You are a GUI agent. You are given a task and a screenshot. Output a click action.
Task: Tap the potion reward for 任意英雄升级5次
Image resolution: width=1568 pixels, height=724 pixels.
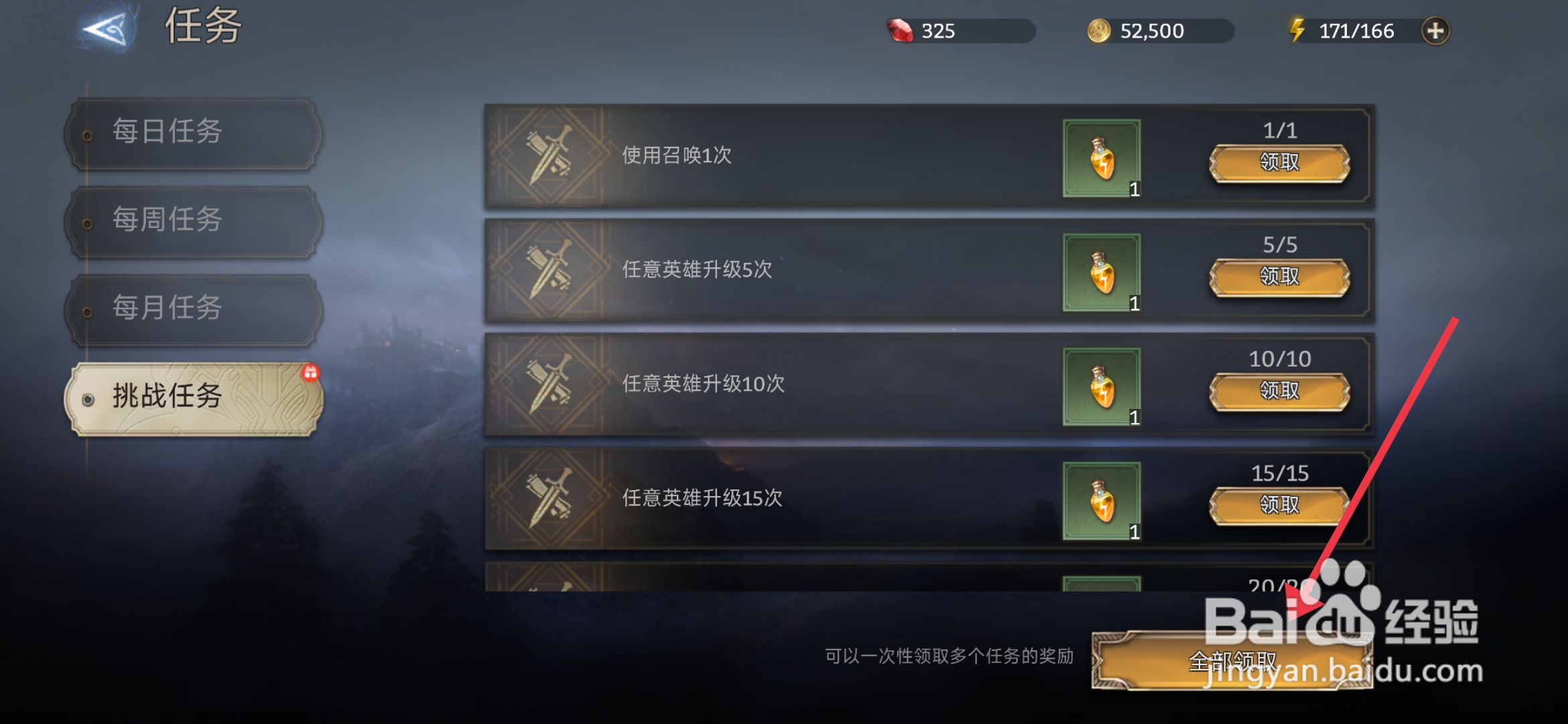point(1102,272)
